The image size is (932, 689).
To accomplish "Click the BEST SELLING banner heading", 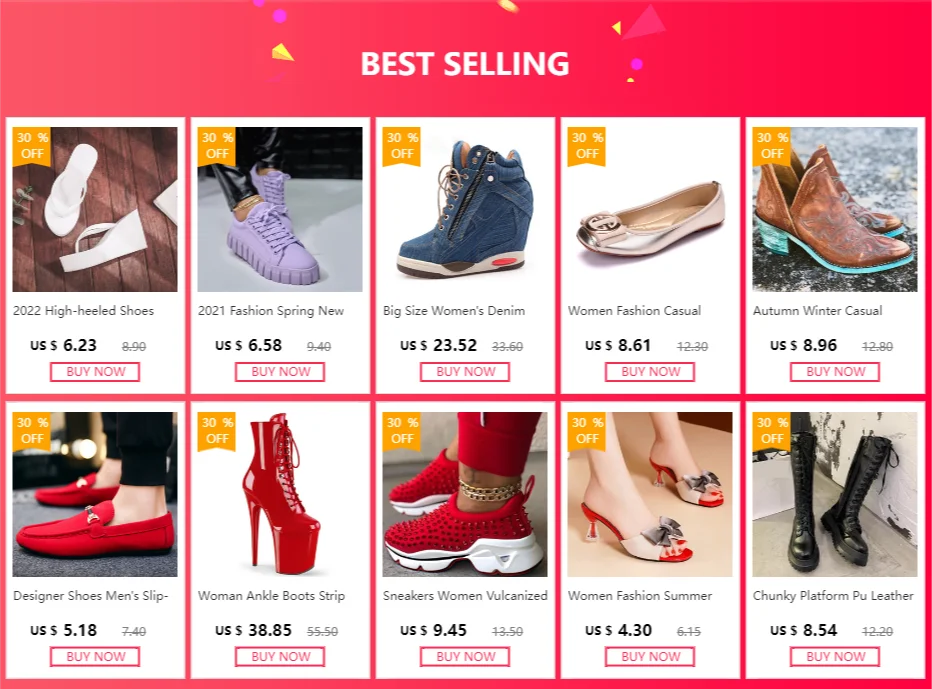I will tap(465, 64).
